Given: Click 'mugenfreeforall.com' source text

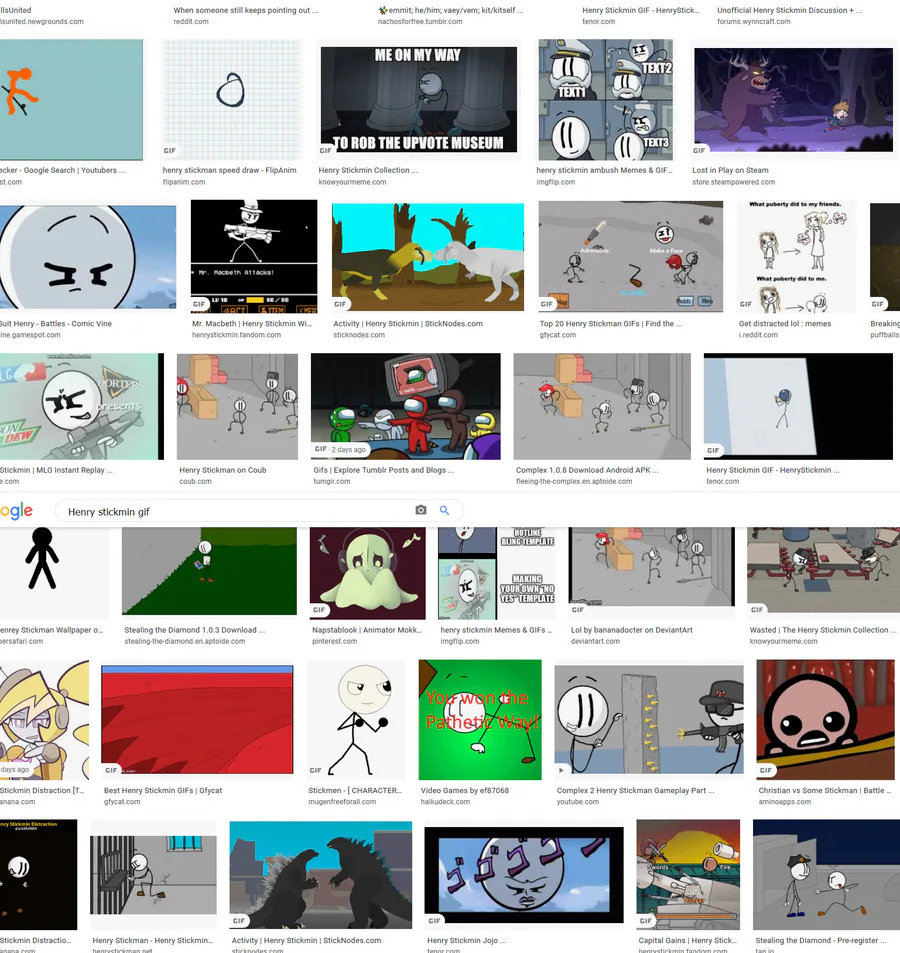Looking at the screenshot, I should (x=342, y=802).
